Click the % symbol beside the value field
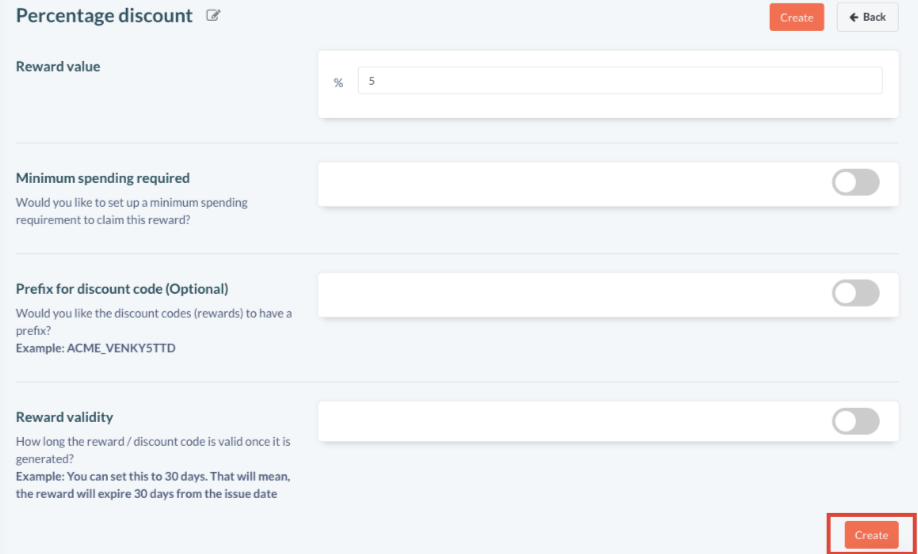Image resolution: width=918 pixels, height=554 pixels. click(338, 83)
